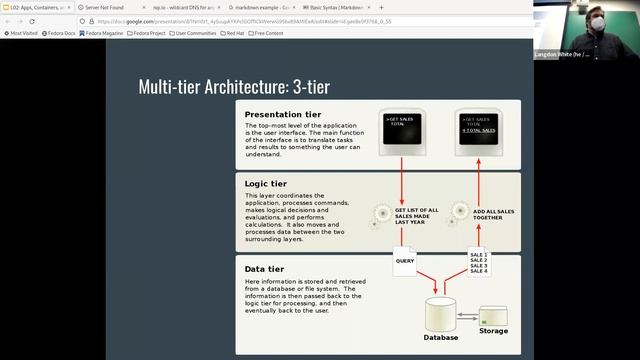This screenshot has height=360, width=640.
Task: Open a new browser tab
Action: [381, 7]
